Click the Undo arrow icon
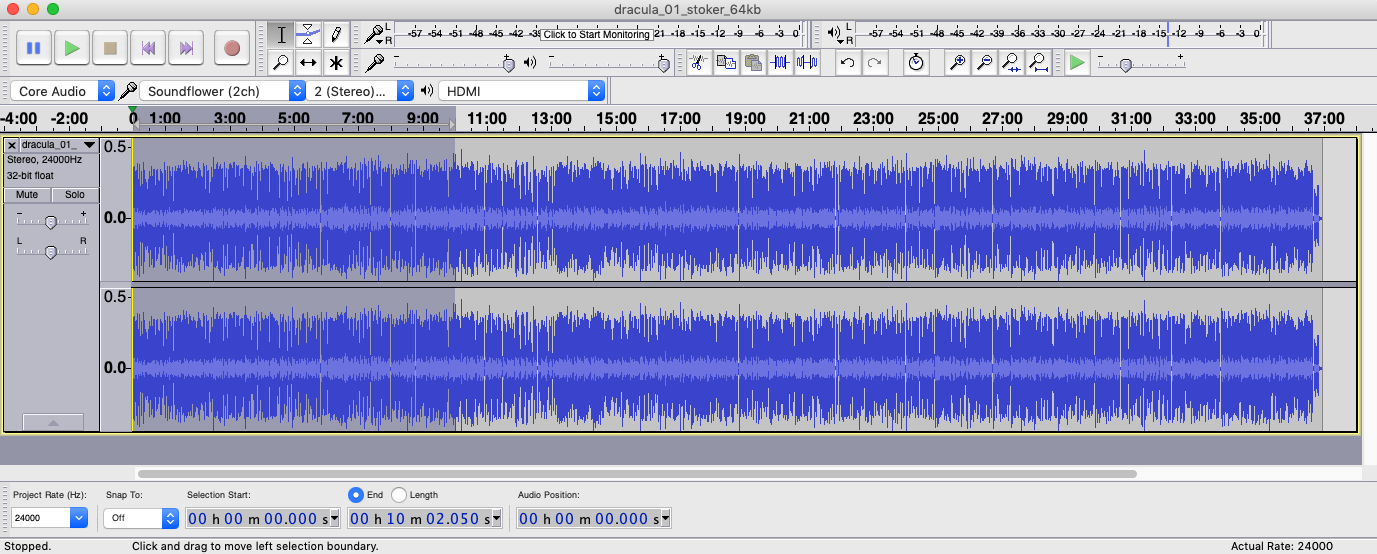1377x554 pixels. [x=847, y=62]
